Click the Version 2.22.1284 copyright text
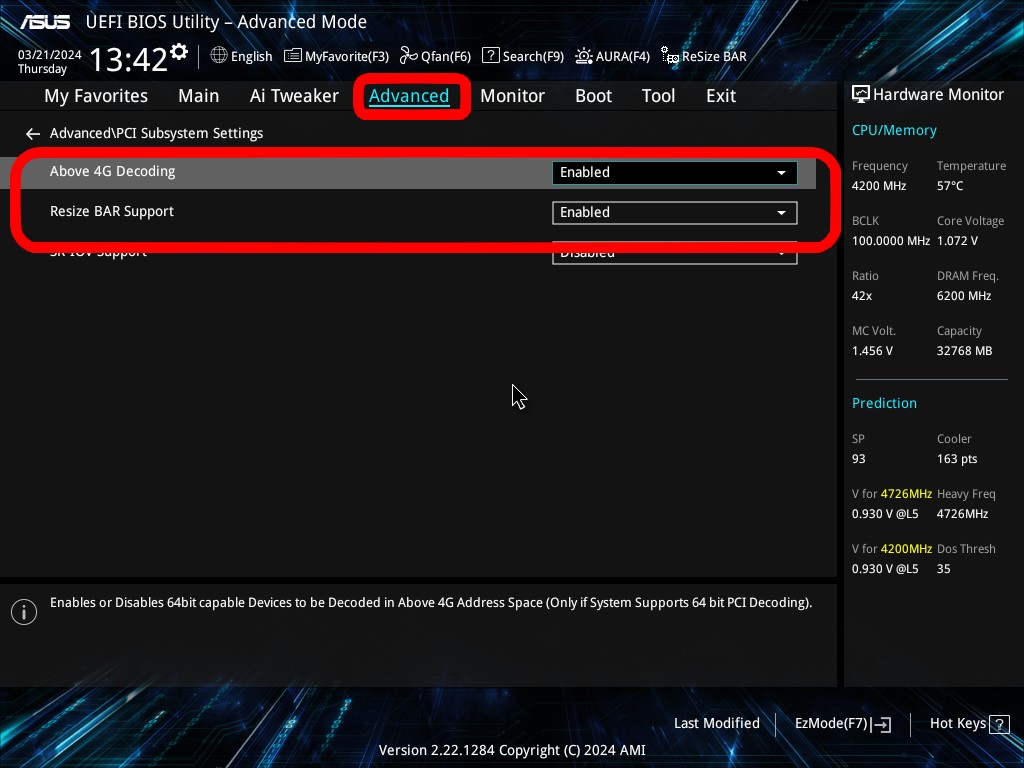Image resolution: width=1024 pixels, height=768 pixels. [x=512, y=750]
